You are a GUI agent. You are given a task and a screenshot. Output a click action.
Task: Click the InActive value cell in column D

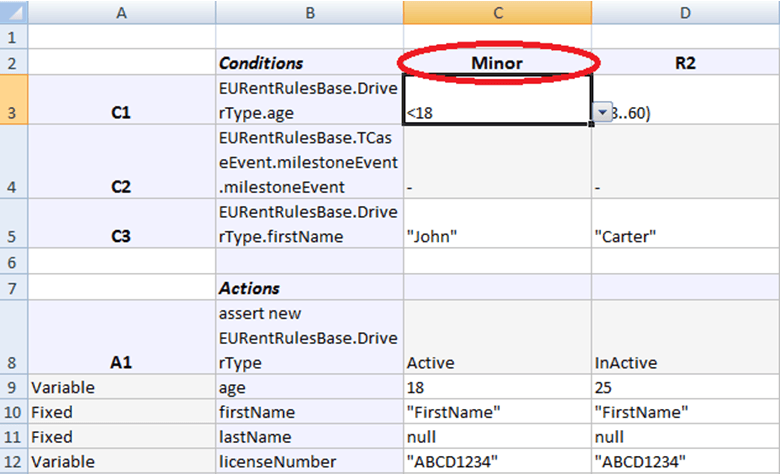(x=686, y=337)
